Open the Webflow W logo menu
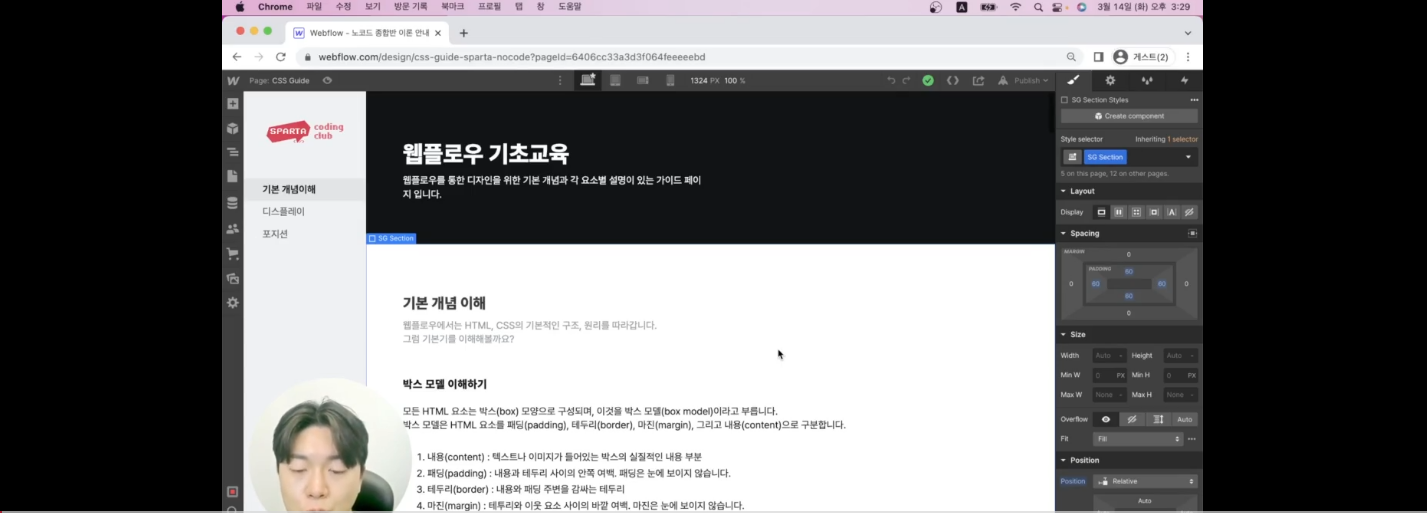This screenshot has width=1427, height=513. (233, 80)
